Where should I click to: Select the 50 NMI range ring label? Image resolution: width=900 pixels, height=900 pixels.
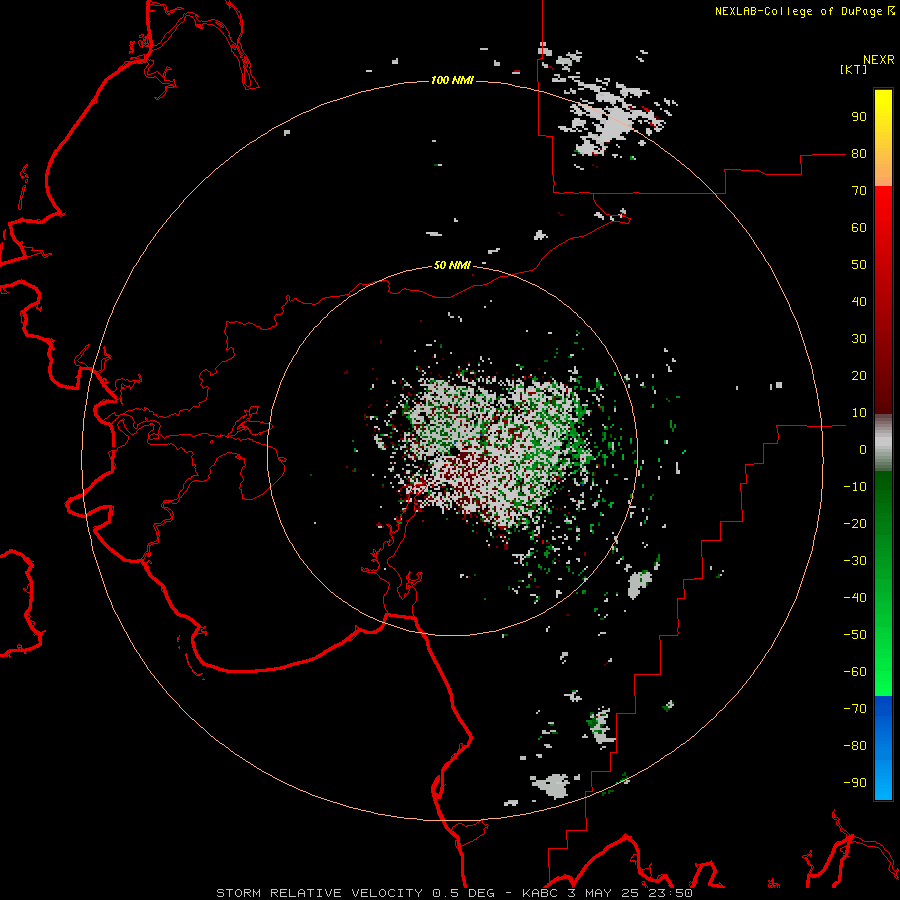(x=452, y=265)
